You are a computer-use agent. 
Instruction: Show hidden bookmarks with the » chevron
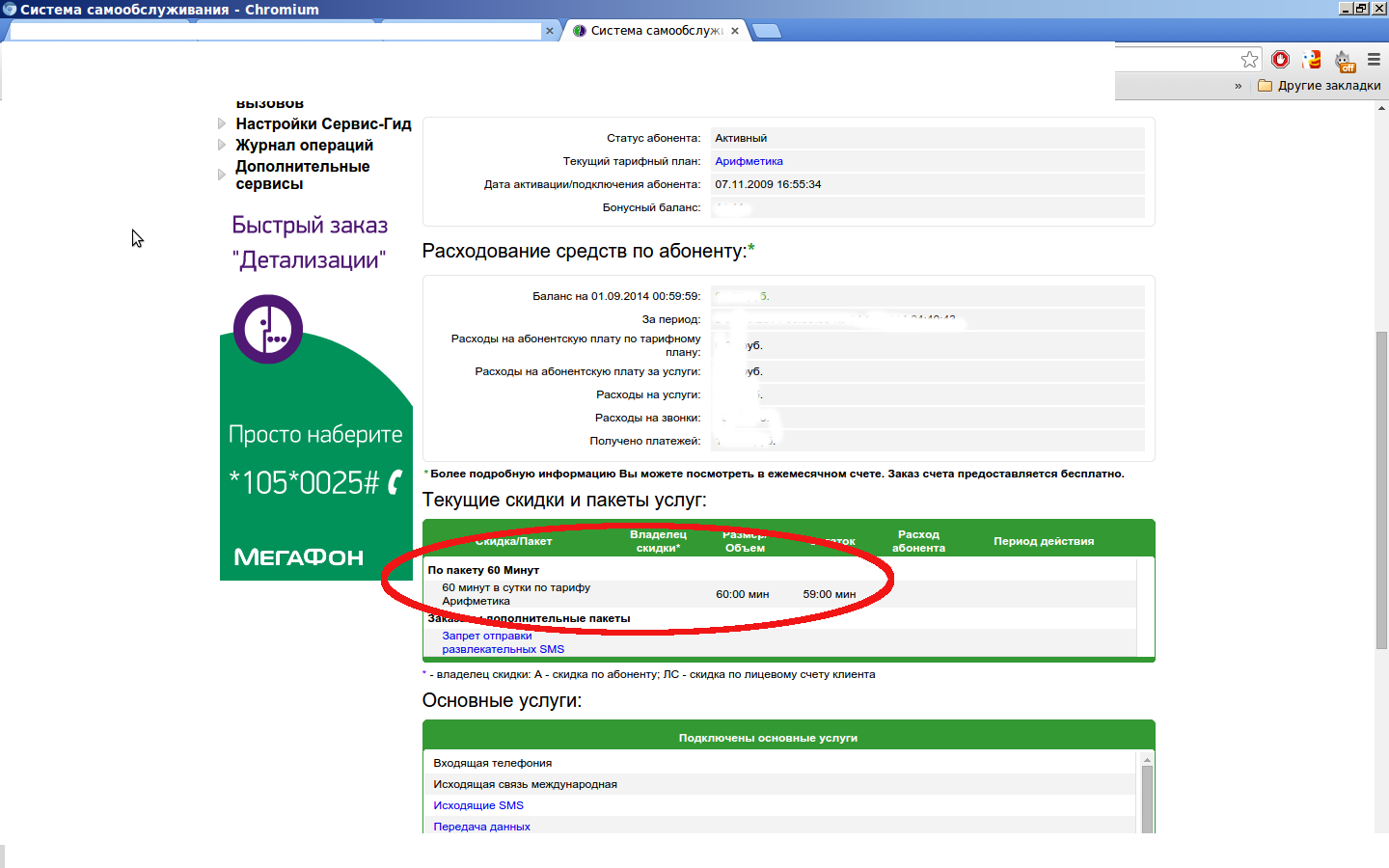(1238, 86)
